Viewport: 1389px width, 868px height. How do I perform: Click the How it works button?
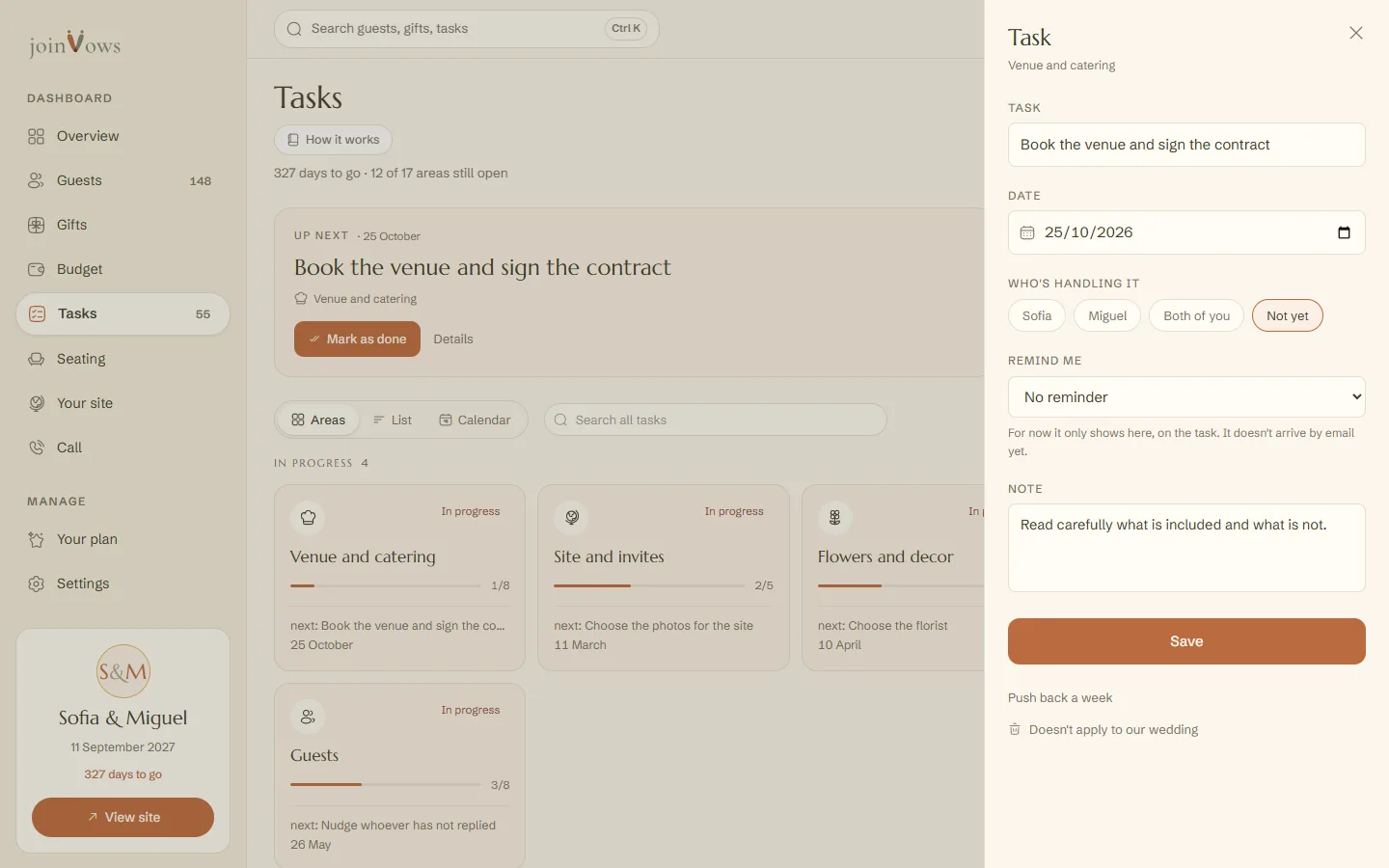[333, 140]
